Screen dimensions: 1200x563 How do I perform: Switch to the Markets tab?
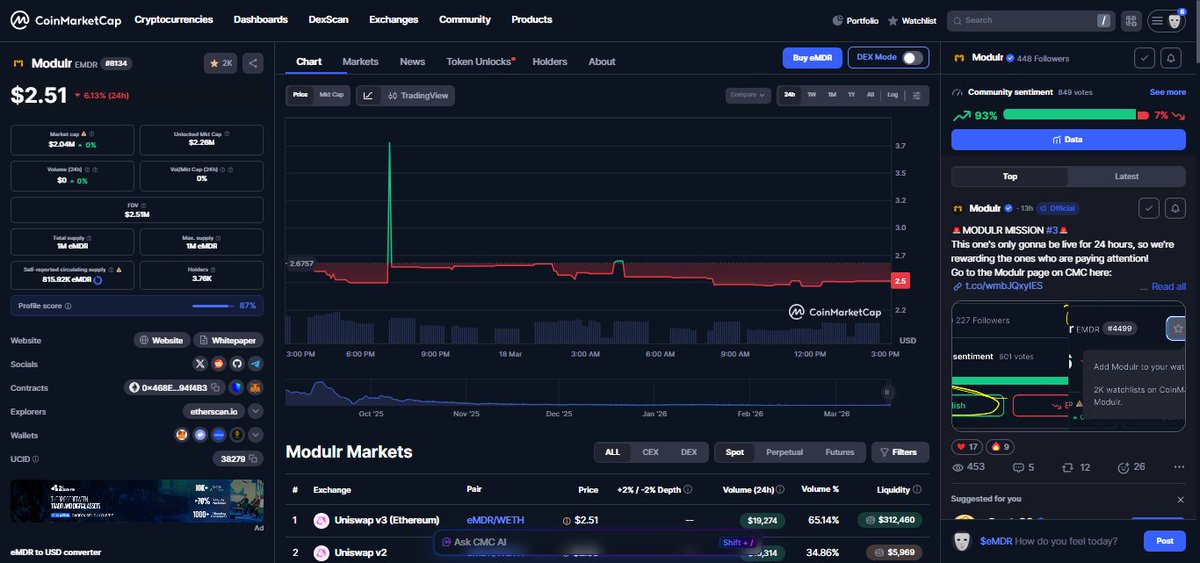[x=360, y=61]
